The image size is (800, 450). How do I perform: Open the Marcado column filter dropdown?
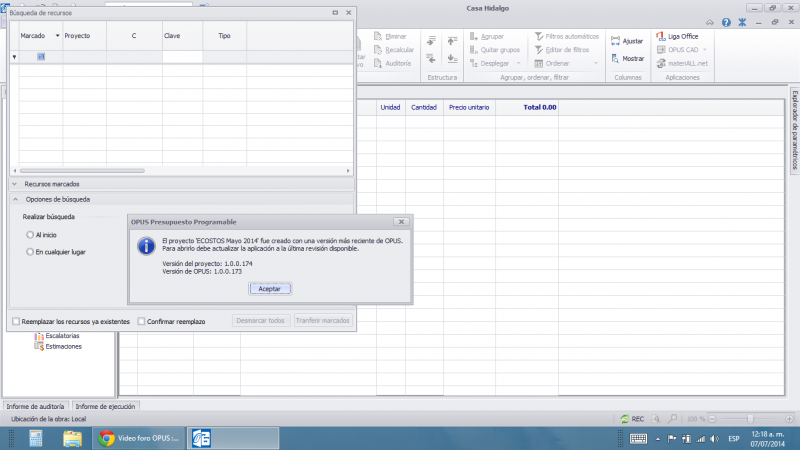click(x=57, y=35)
